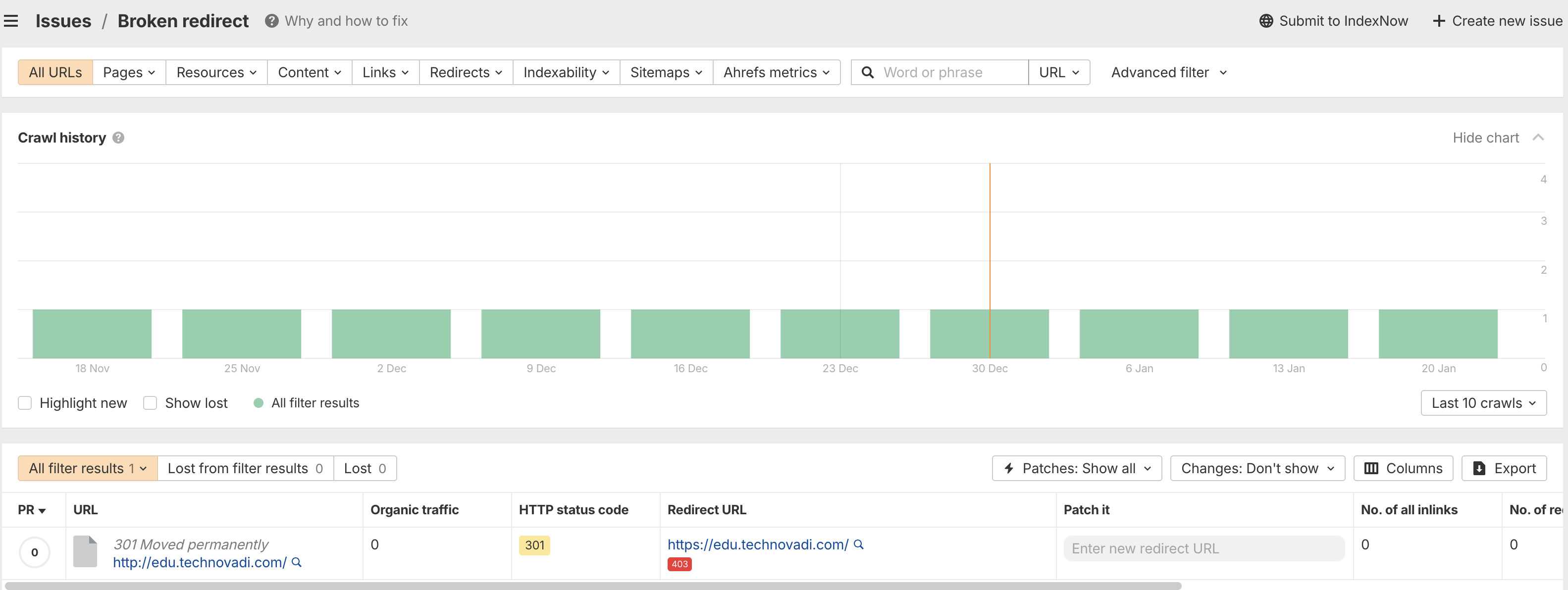Open the Last 10 crawls dropdown

click(1483, 403)
